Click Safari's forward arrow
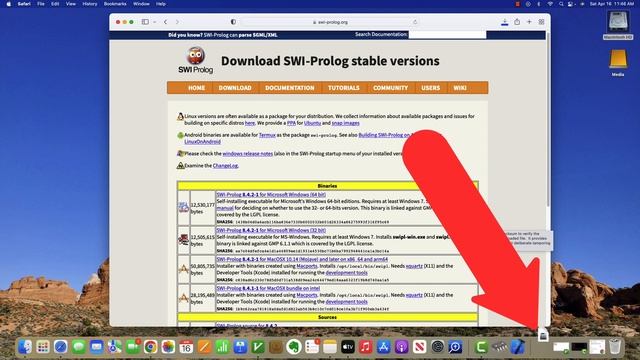 [x=177, y=22]
